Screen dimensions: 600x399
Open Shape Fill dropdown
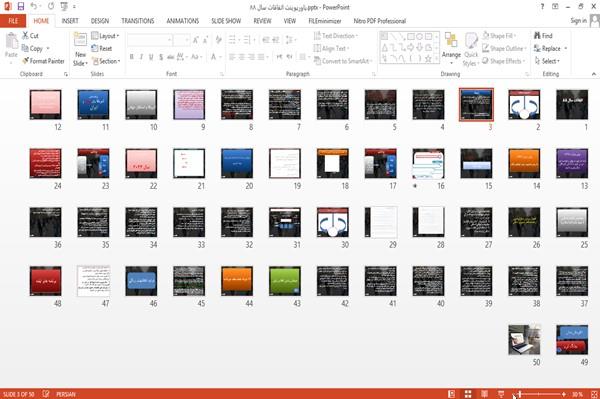click(499, 36)
